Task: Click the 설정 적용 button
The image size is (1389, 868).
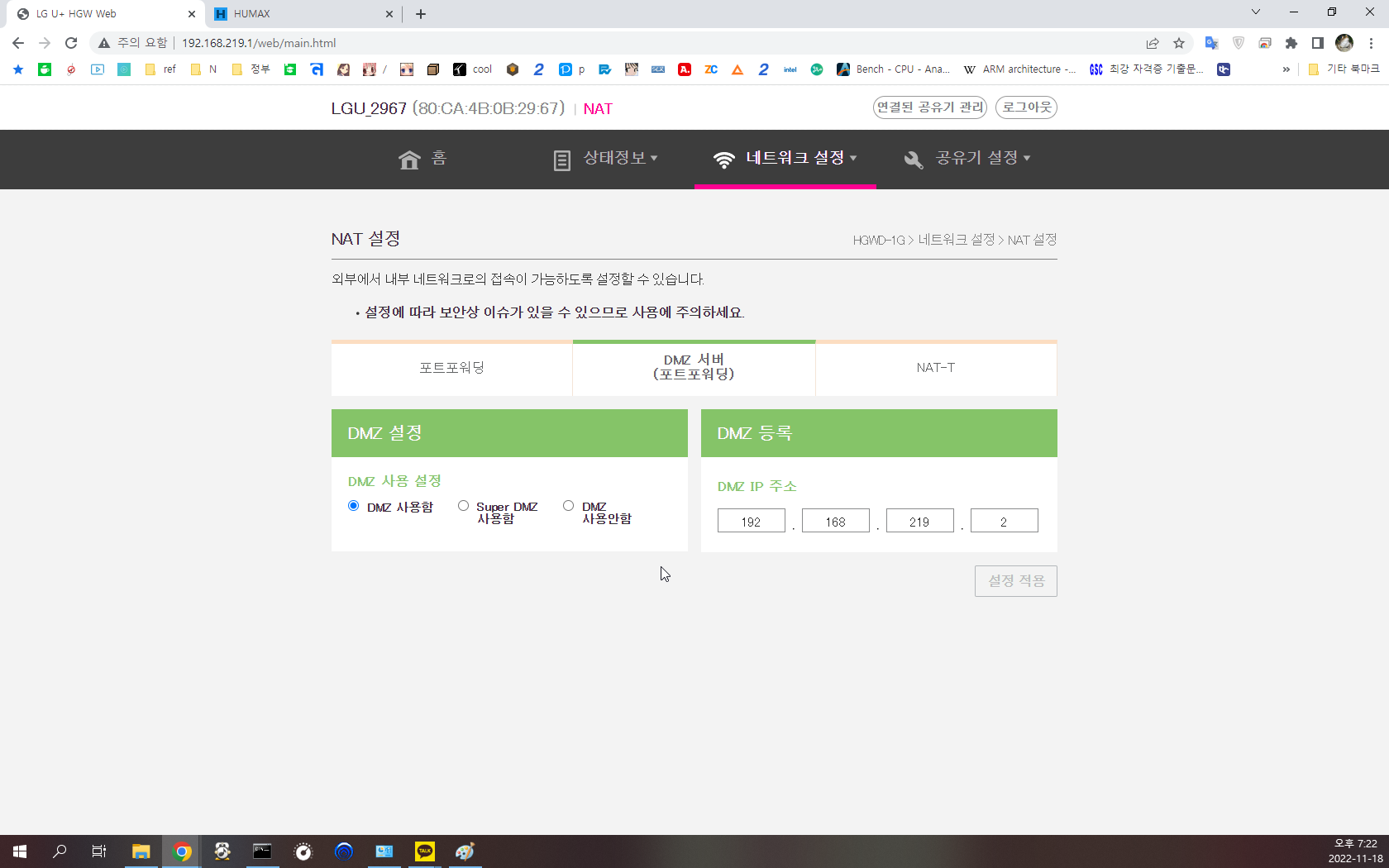Action: (x=1015, y=581)
